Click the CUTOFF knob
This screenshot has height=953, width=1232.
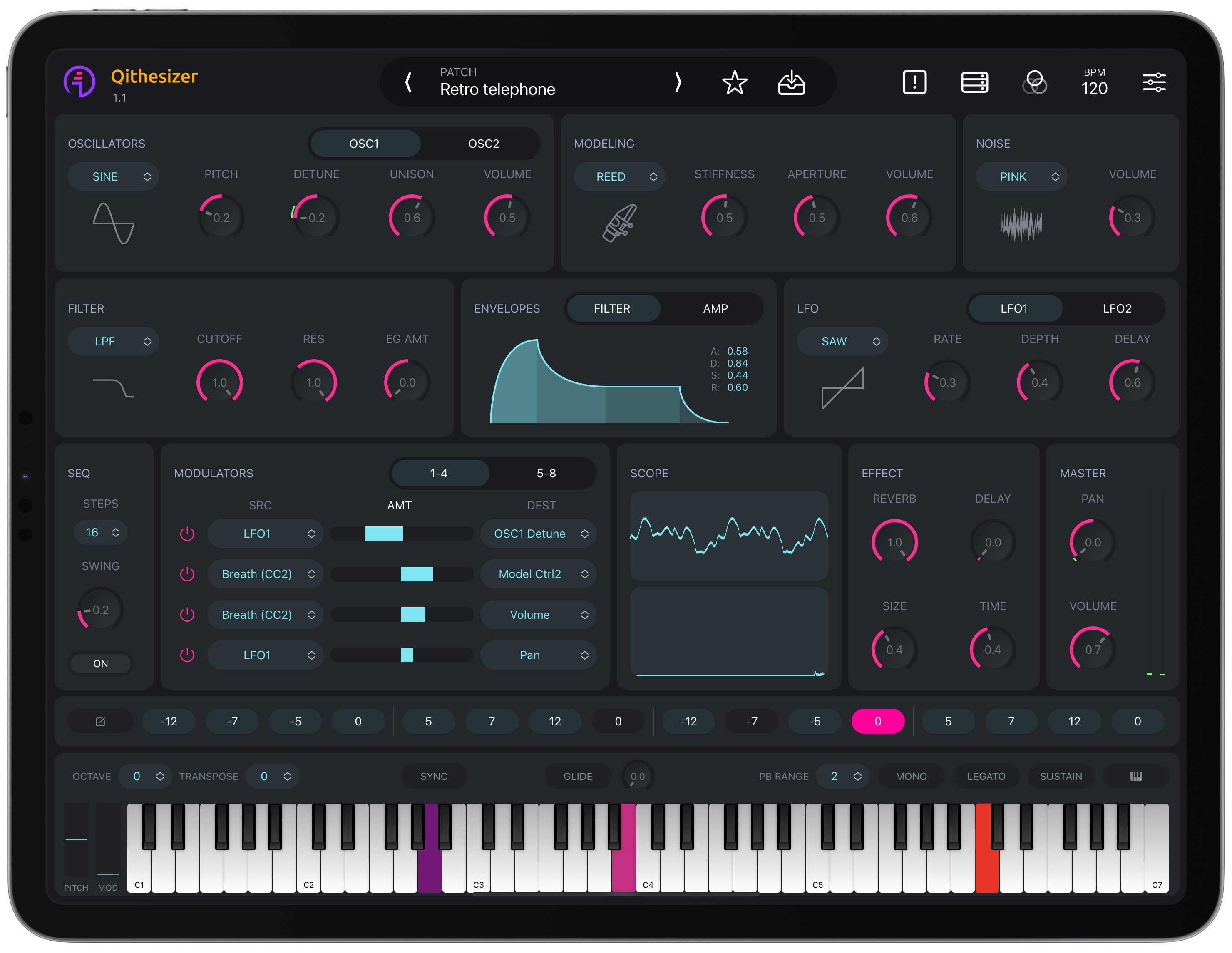[219, 382]
